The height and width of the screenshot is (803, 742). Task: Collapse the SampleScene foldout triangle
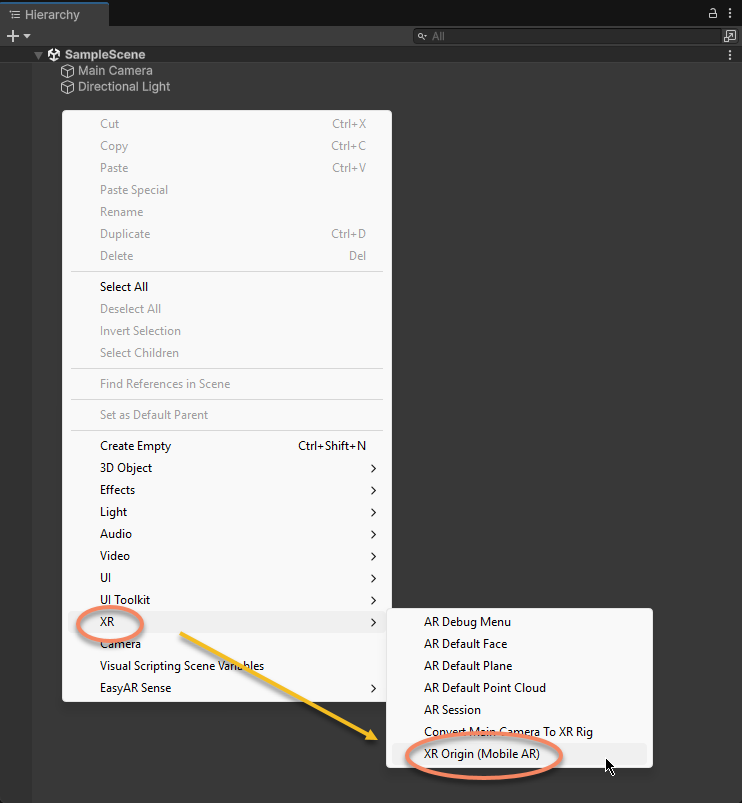tap(38, 55)
